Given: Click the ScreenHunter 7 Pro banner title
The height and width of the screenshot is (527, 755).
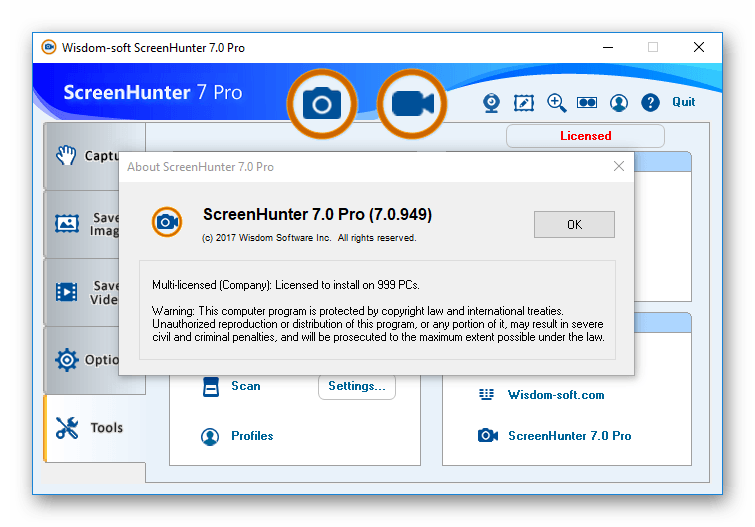Looking at the screenshot, I should tap(153, 92).
